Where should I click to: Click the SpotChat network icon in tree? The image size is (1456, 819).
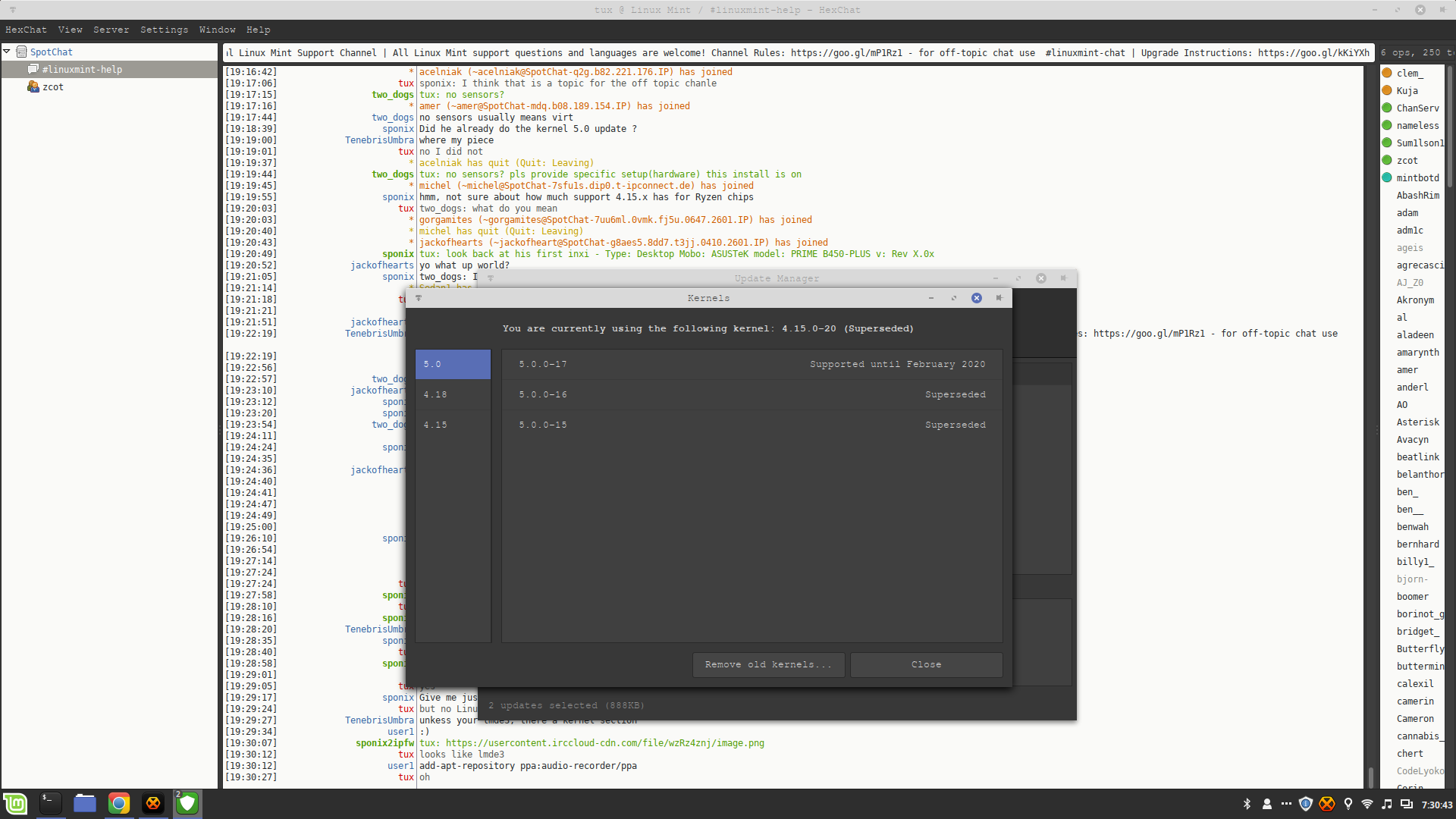click(22, 52)
